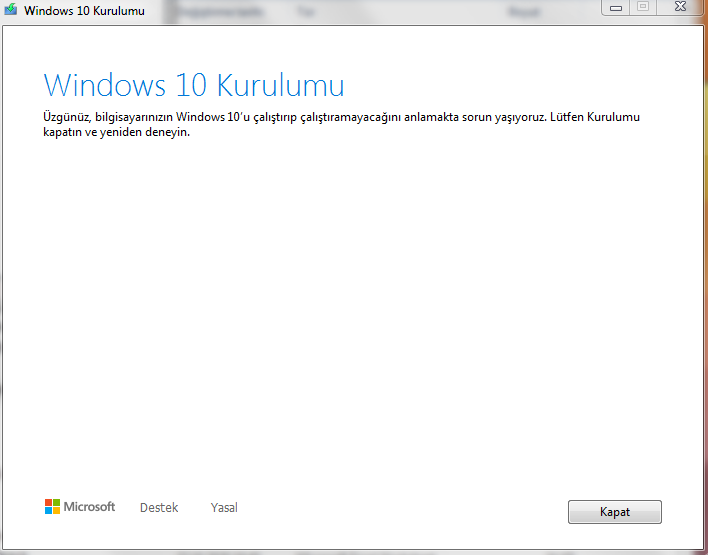
Task: Click the Windows 10 Kurulumu heading
Action: click(194, 84)
